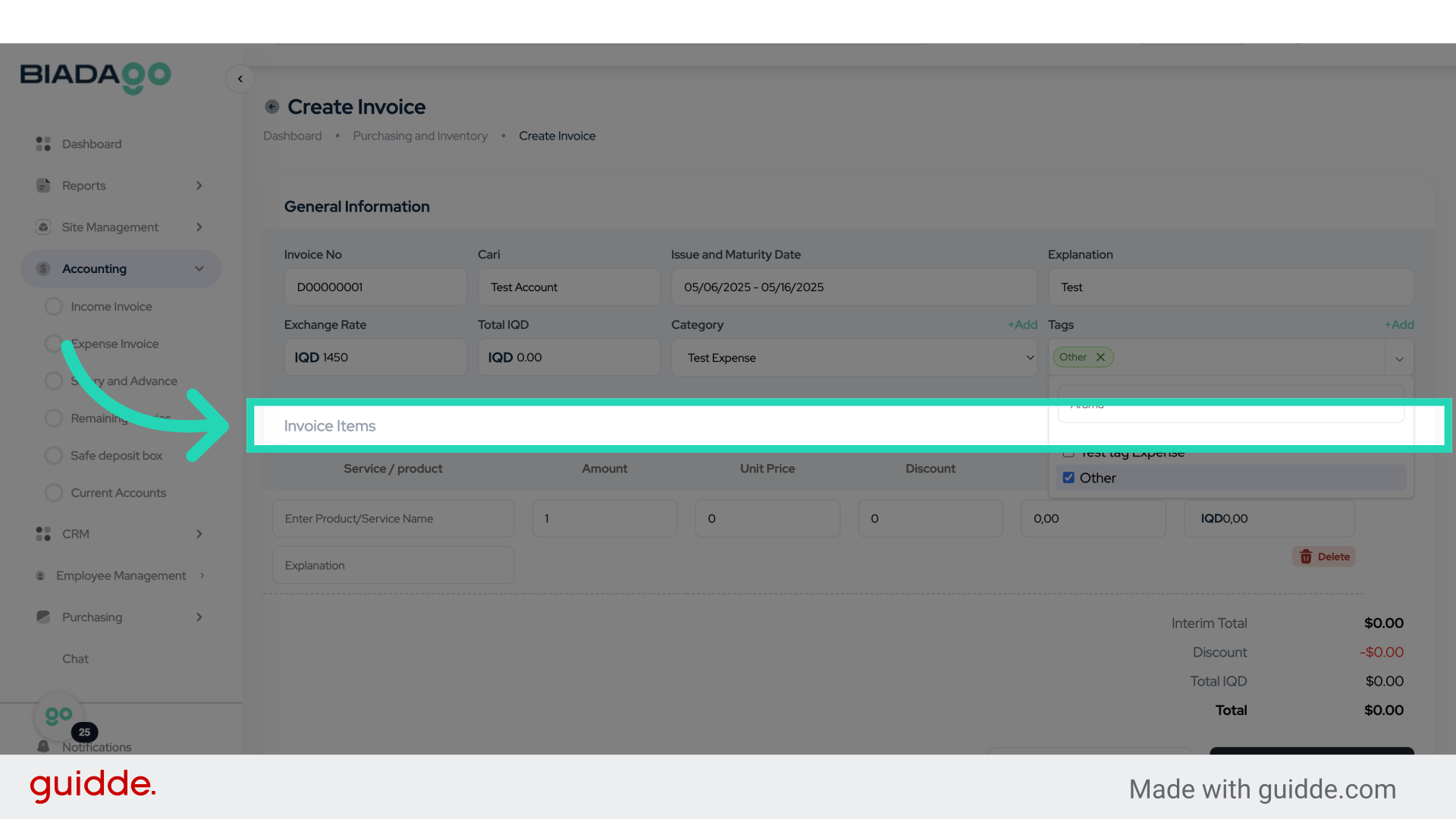Open Notifications via the bell icon
The image size is (1456, 819).
(x=43, y=746)
